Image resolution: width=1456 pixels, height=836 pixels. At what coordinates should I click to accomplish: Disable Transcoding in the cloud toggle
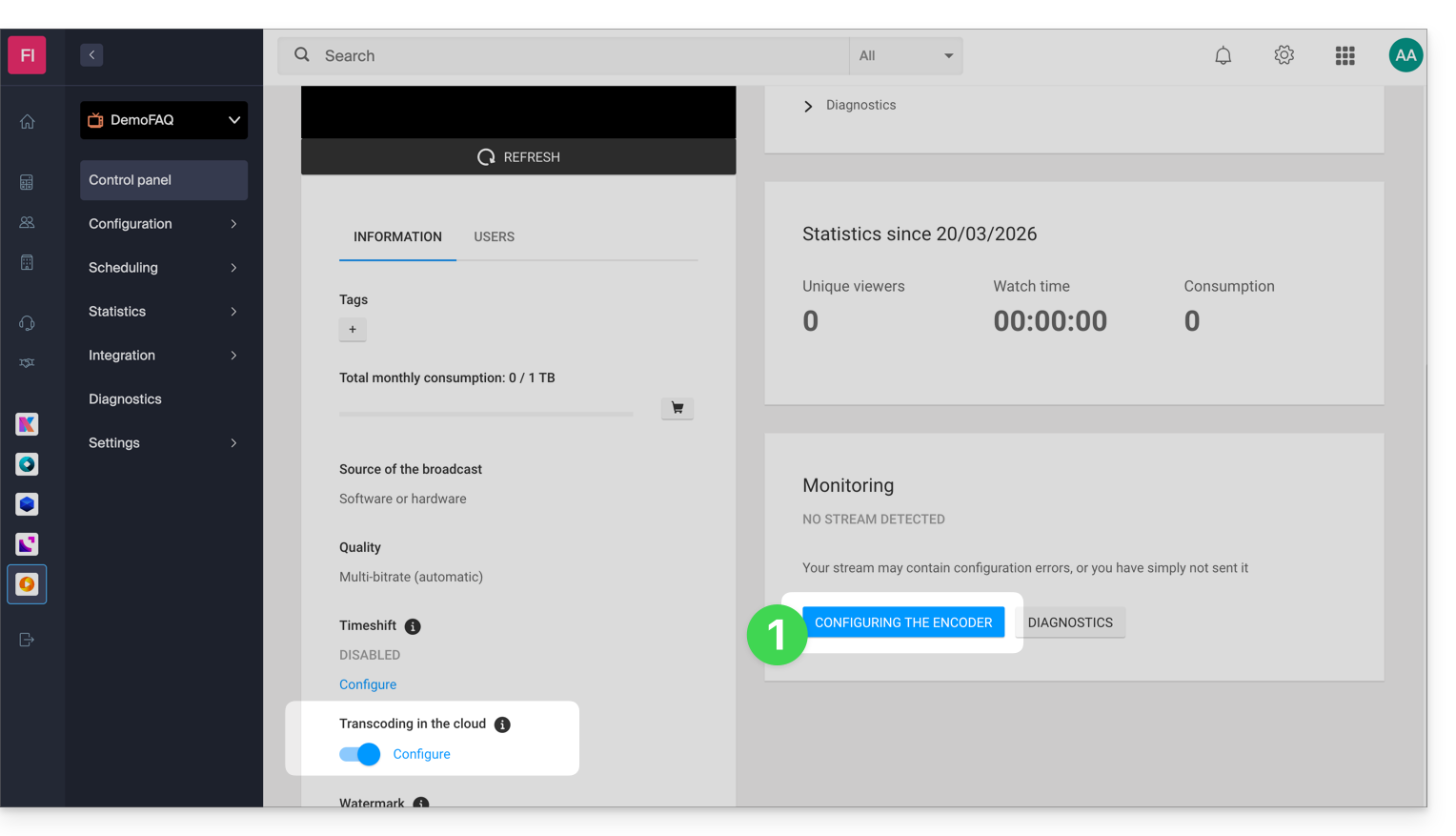[359, 754]
